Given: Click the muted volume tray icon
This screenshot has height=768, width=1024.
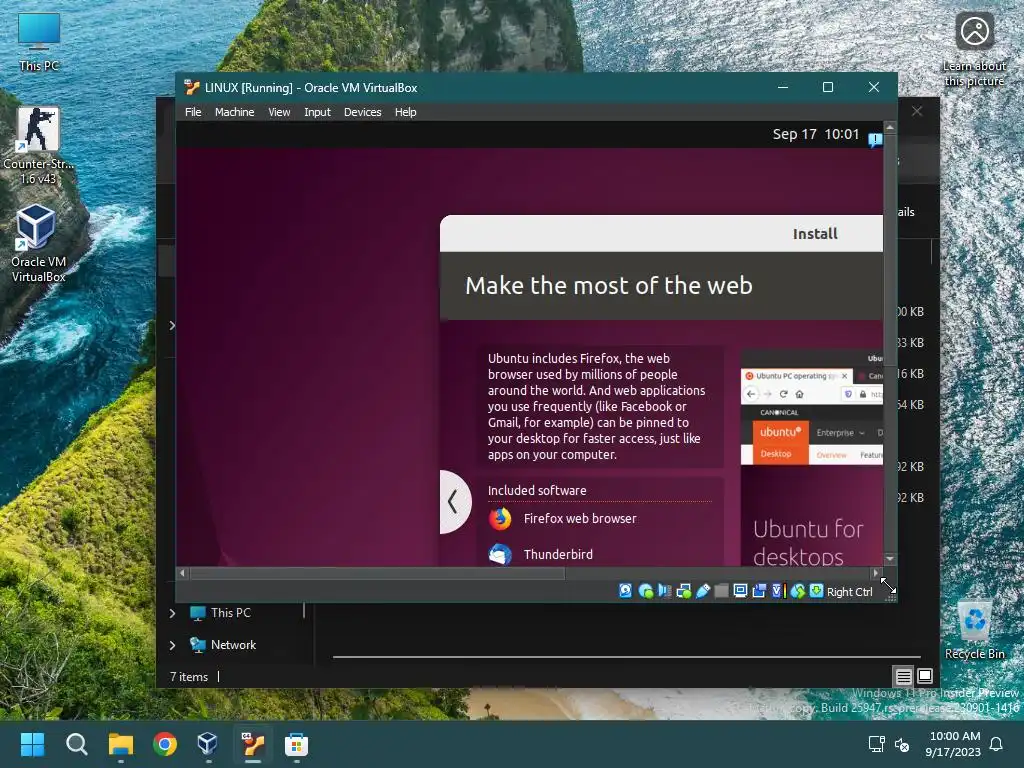Looking at the screenshot, I should 902,744.
